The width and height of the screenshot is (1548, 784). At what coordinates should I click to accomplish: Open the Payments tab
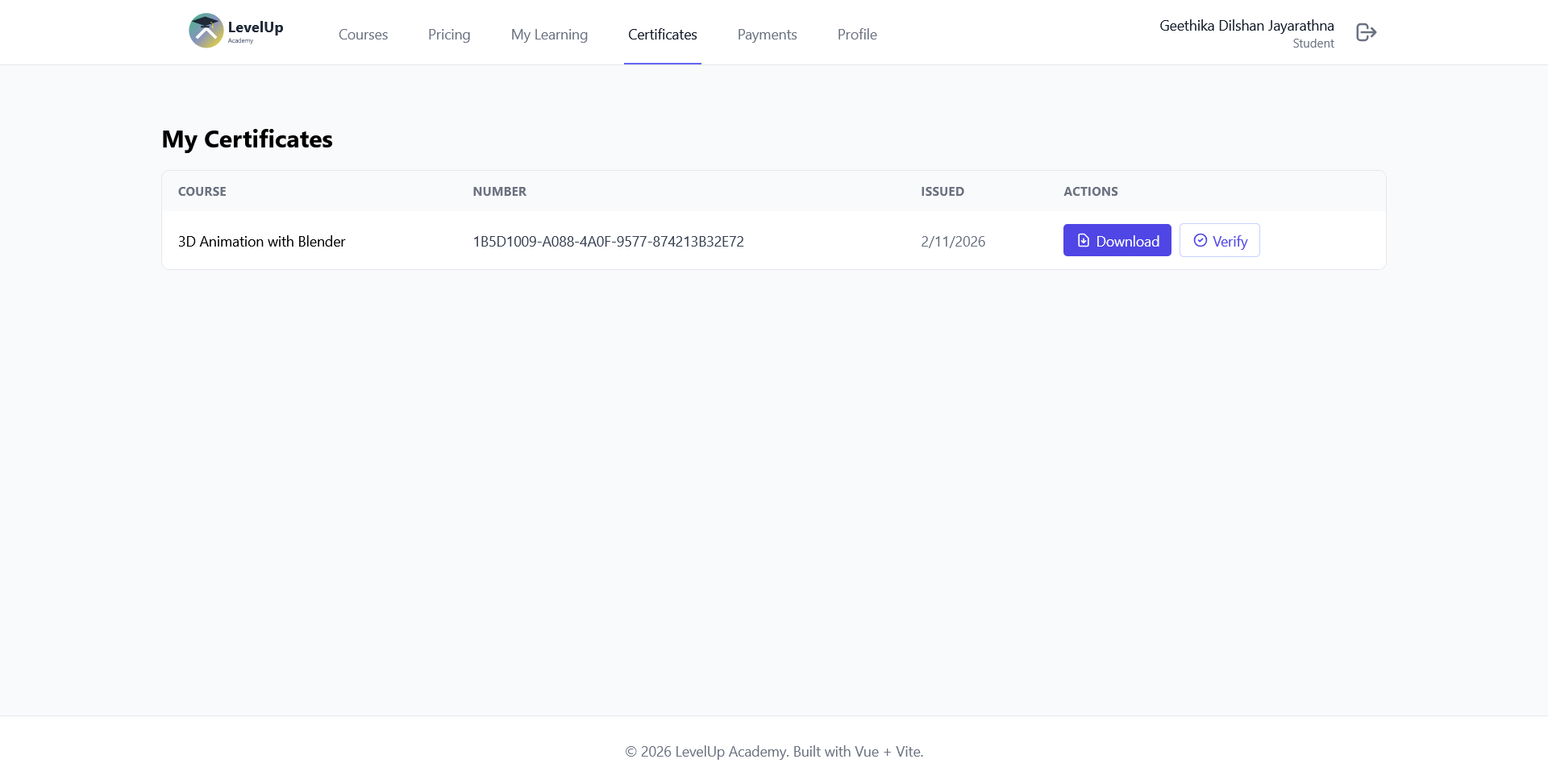(767, 35)
